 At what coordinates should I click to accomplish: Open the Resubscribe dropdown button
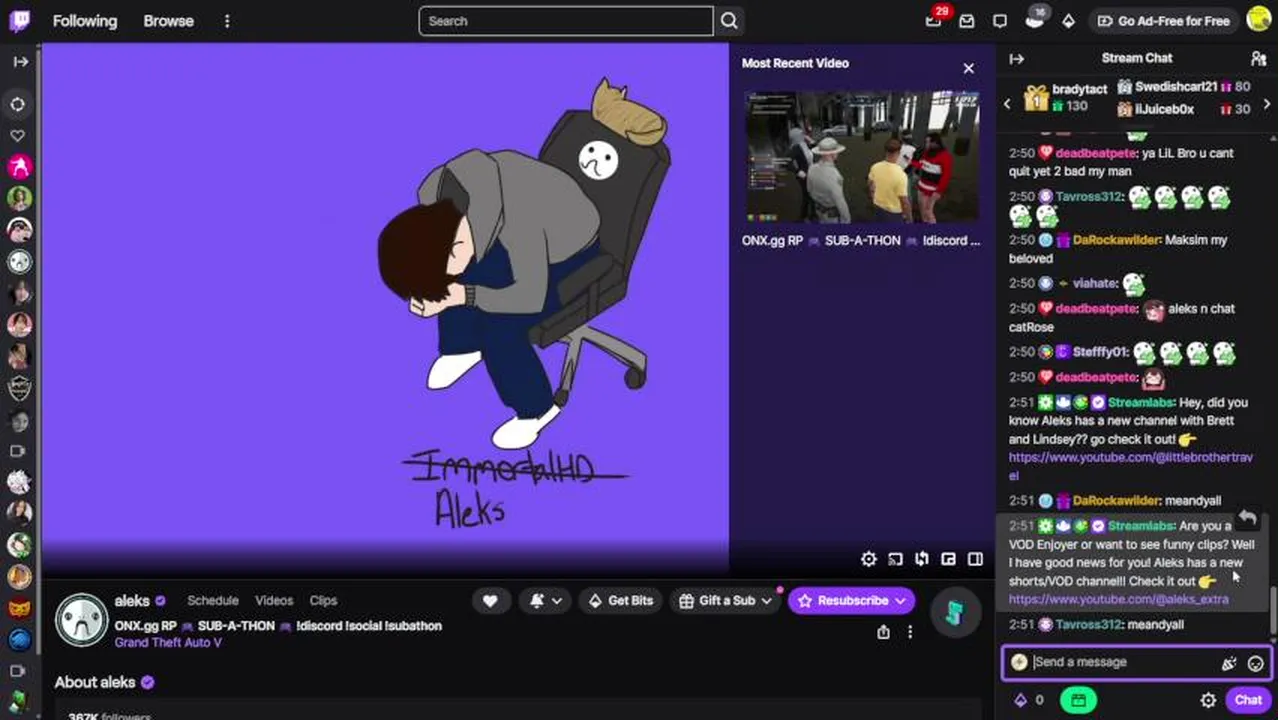click(852, 601)
